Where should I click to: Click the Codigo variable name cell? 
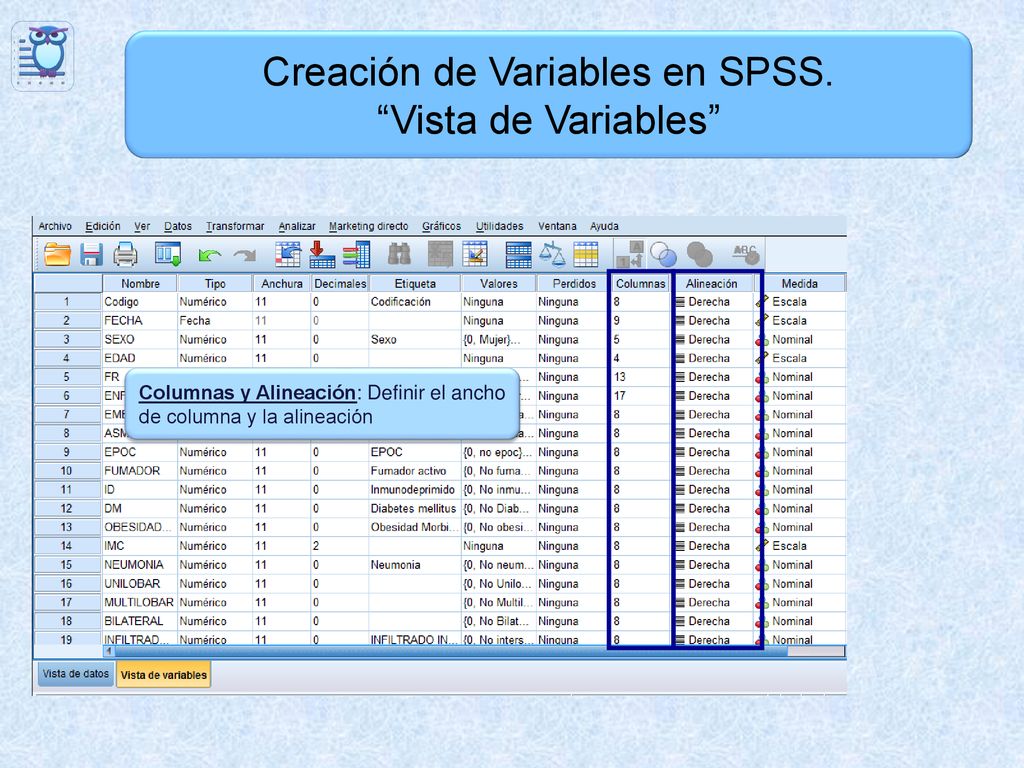[x=140, y=302]
